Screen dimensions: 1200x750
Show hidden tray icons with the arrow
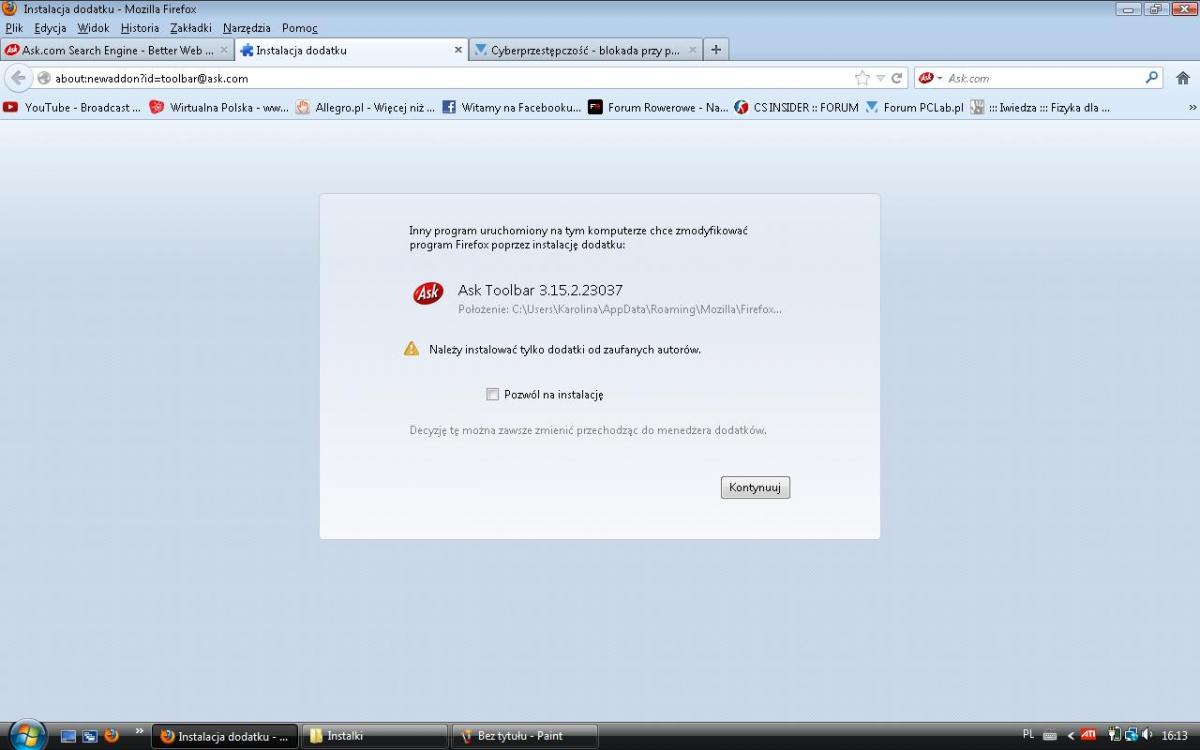pyautogui.click(x=1071, y=735)
